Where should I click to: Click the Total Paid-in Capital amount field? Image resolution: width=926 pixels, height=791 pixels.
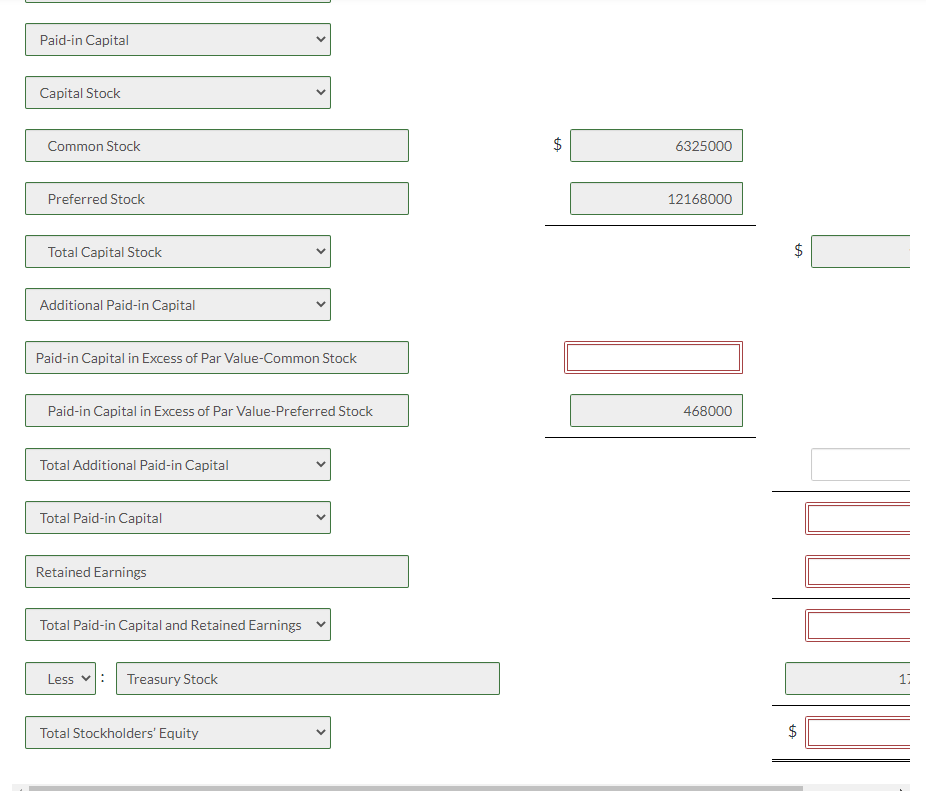coord(857,519)
